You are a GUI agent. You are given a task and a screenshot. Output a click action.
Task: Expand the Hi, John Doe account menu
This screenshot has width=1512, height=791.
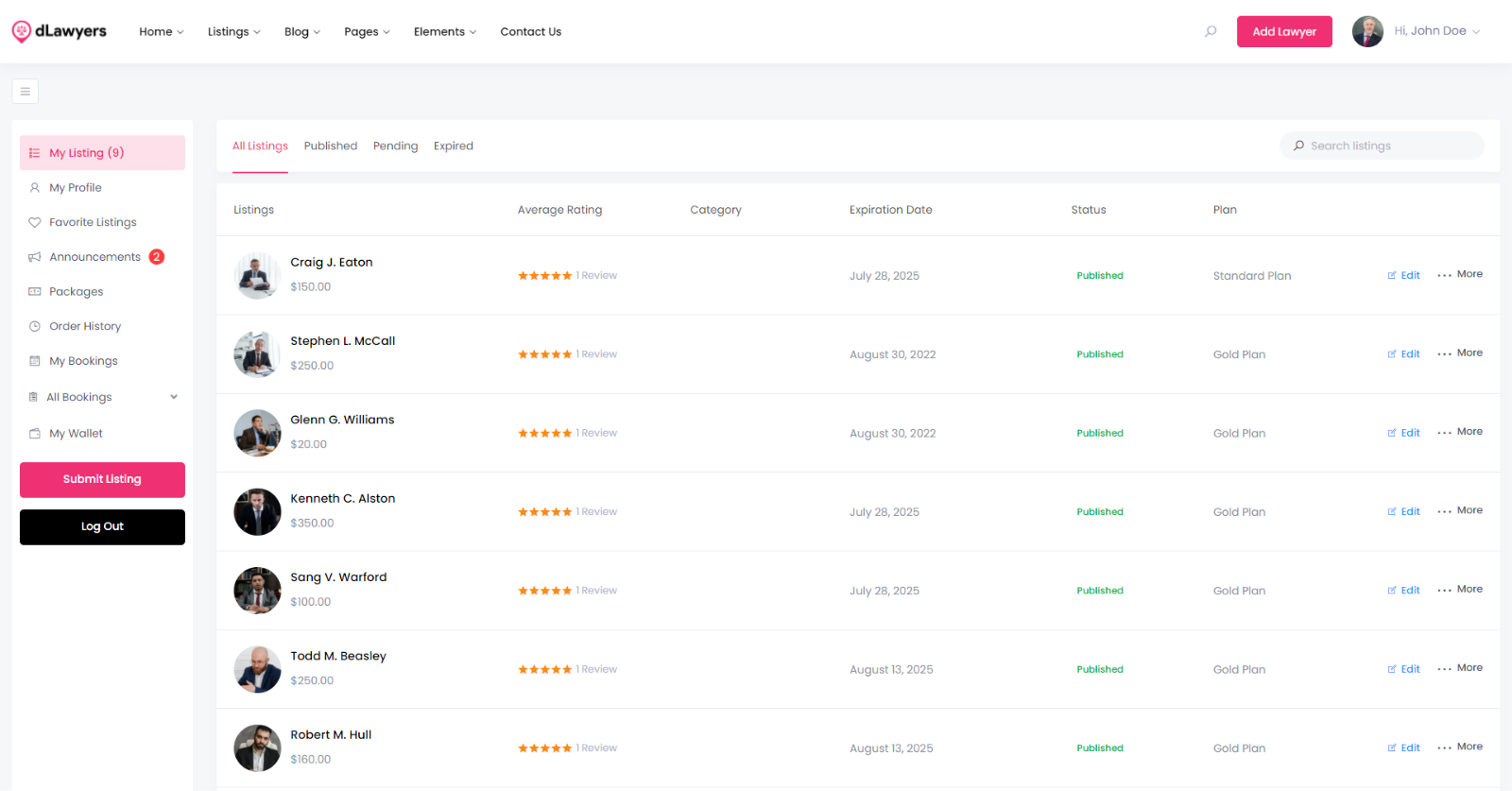(1436, 31)
